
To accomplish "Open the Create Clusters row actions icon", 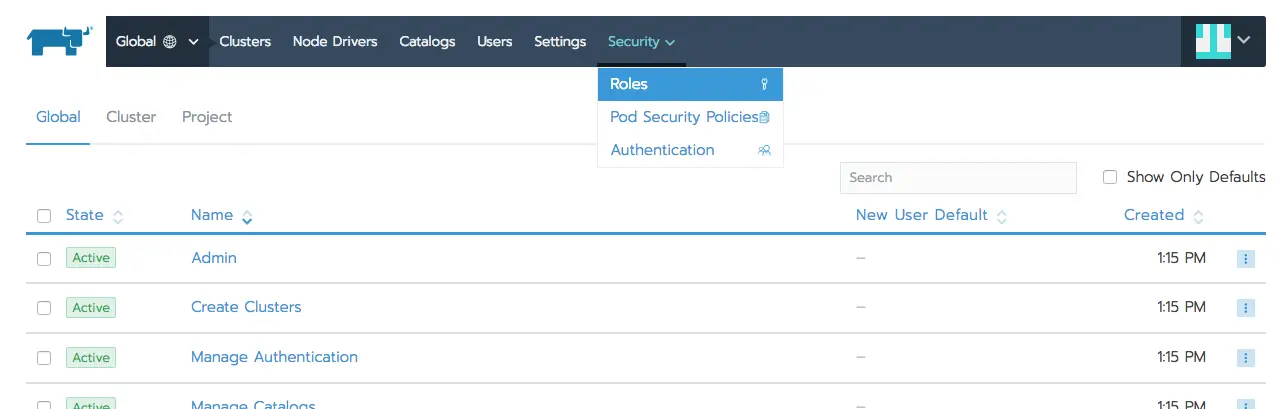I will tap(1245, 307).
